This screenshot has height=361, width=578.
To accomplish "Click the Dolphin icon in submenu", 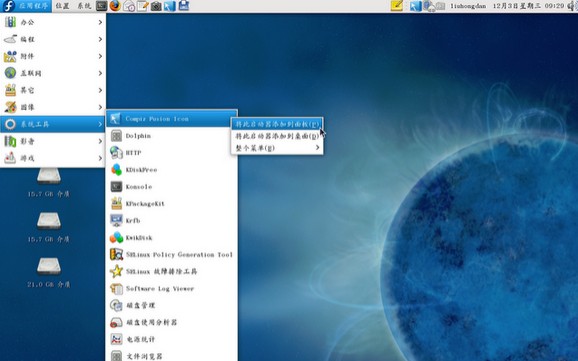I will point(116,136).
